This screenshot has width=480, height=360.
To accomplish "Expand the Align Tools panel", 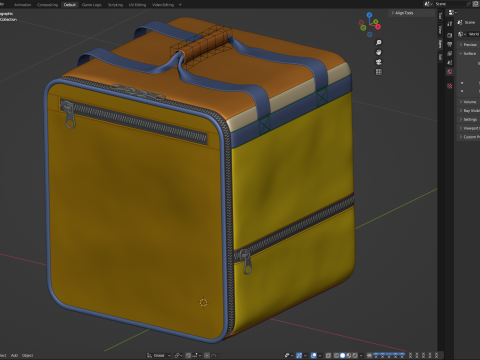I will [412, 13].
